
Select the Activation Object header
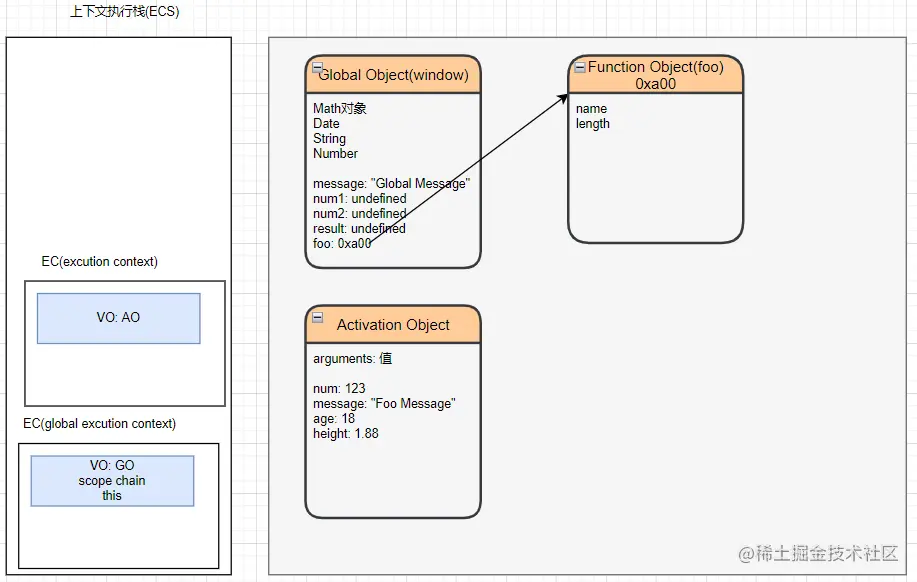393,325
